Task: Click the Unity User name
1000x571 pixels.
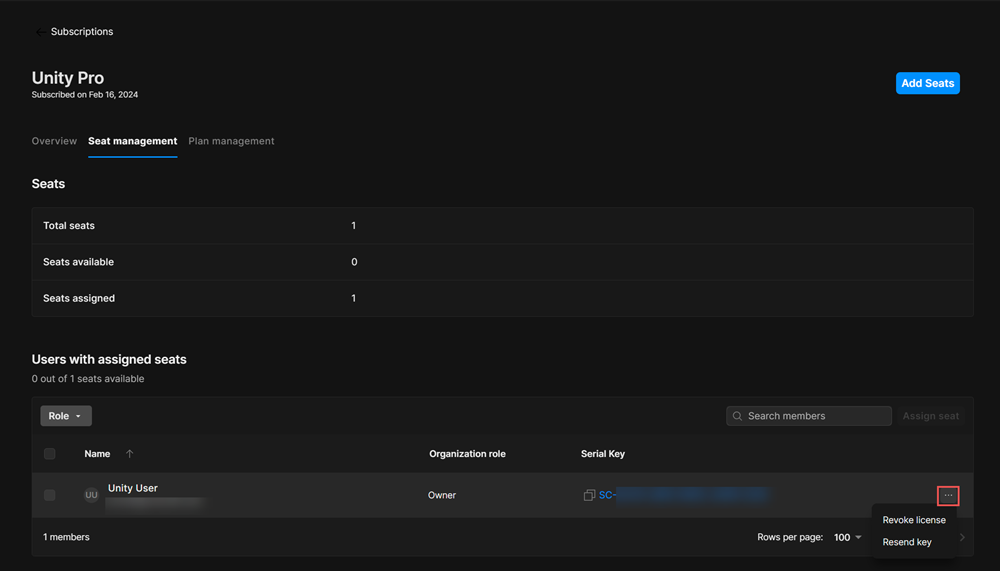Action: (133, 488)
